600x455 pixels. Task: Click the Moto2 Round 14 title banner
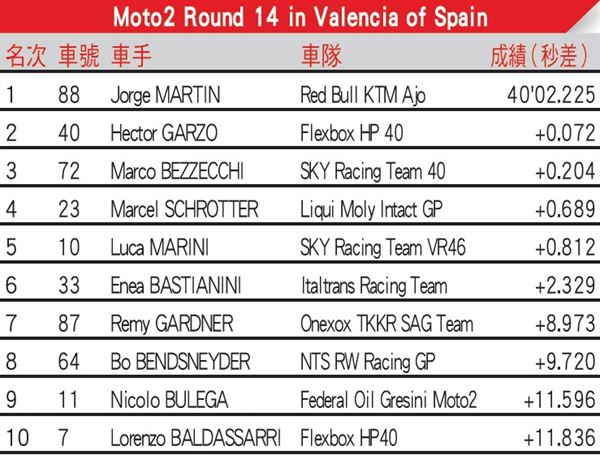coord(300,17)
